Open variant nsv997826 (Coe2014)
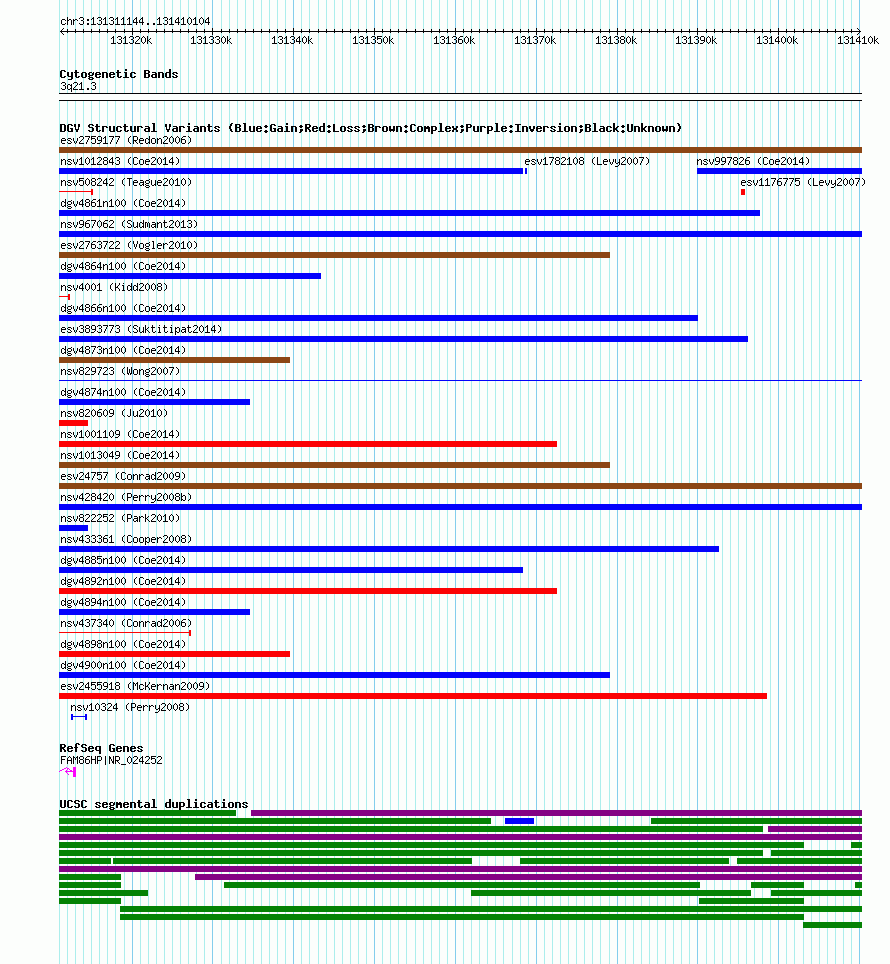 [753, 161]
